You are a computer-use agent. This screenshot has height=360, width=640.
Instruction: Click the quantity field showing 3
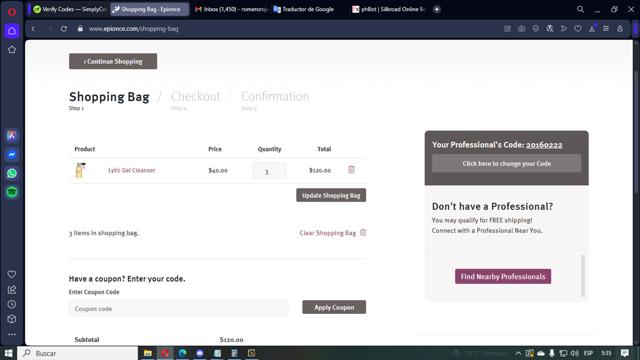[x=269, y=171]
